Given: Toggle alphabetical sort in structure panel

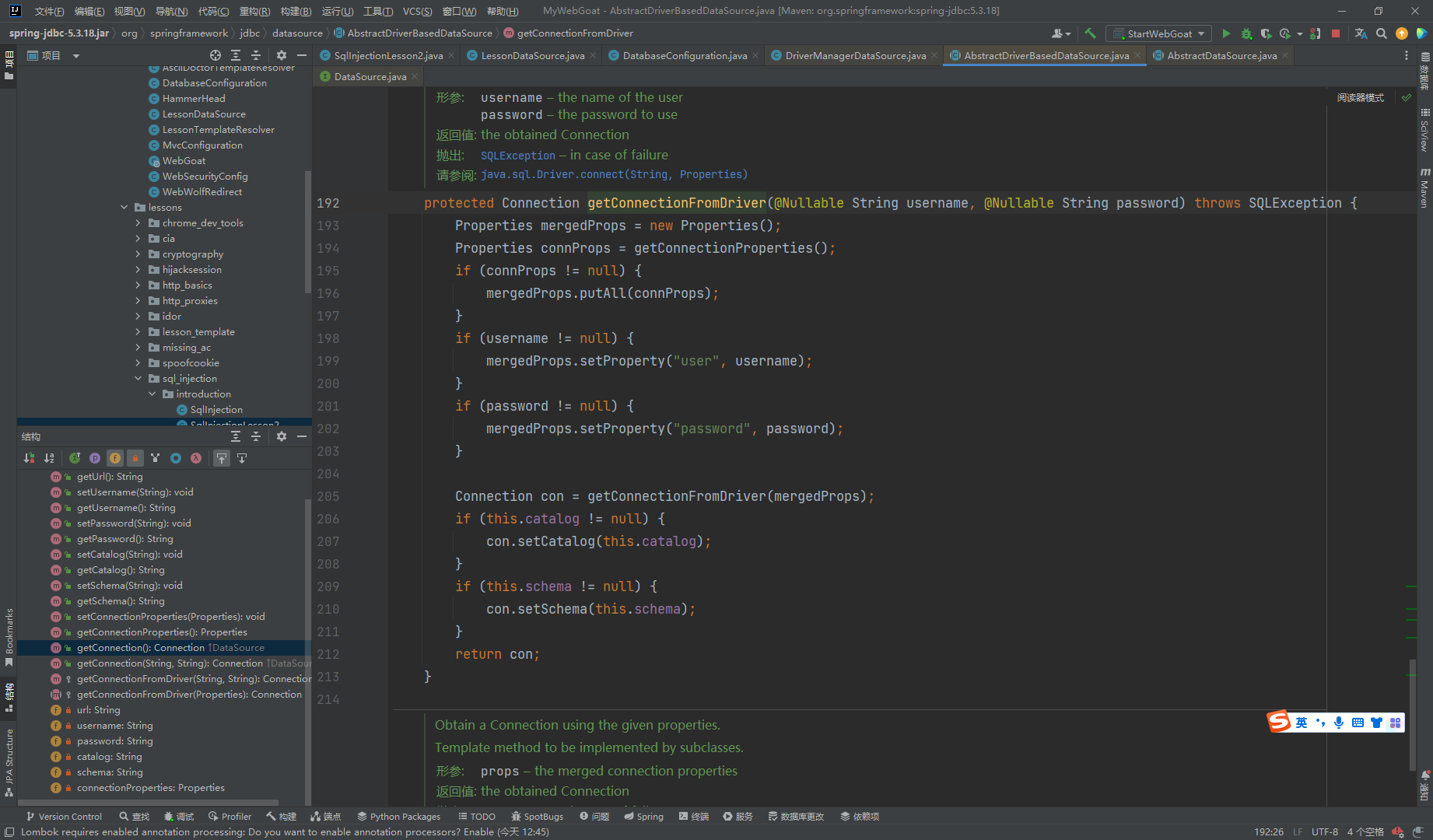Looking at the screenshot, I should point(49,458).
